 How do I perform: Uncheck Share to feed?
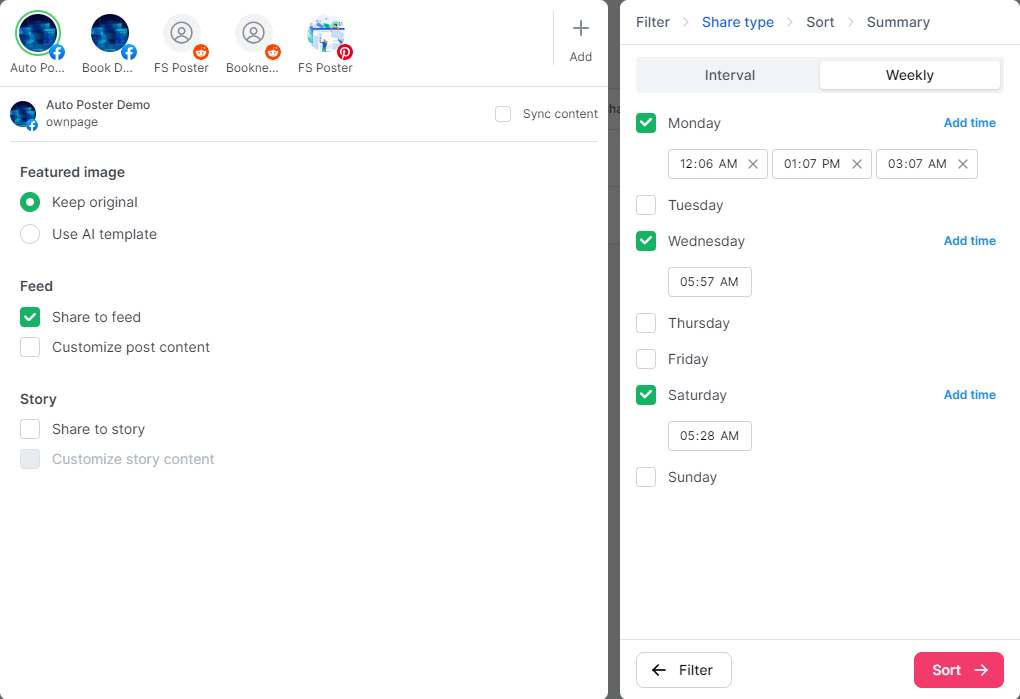(x=30, y=317)
